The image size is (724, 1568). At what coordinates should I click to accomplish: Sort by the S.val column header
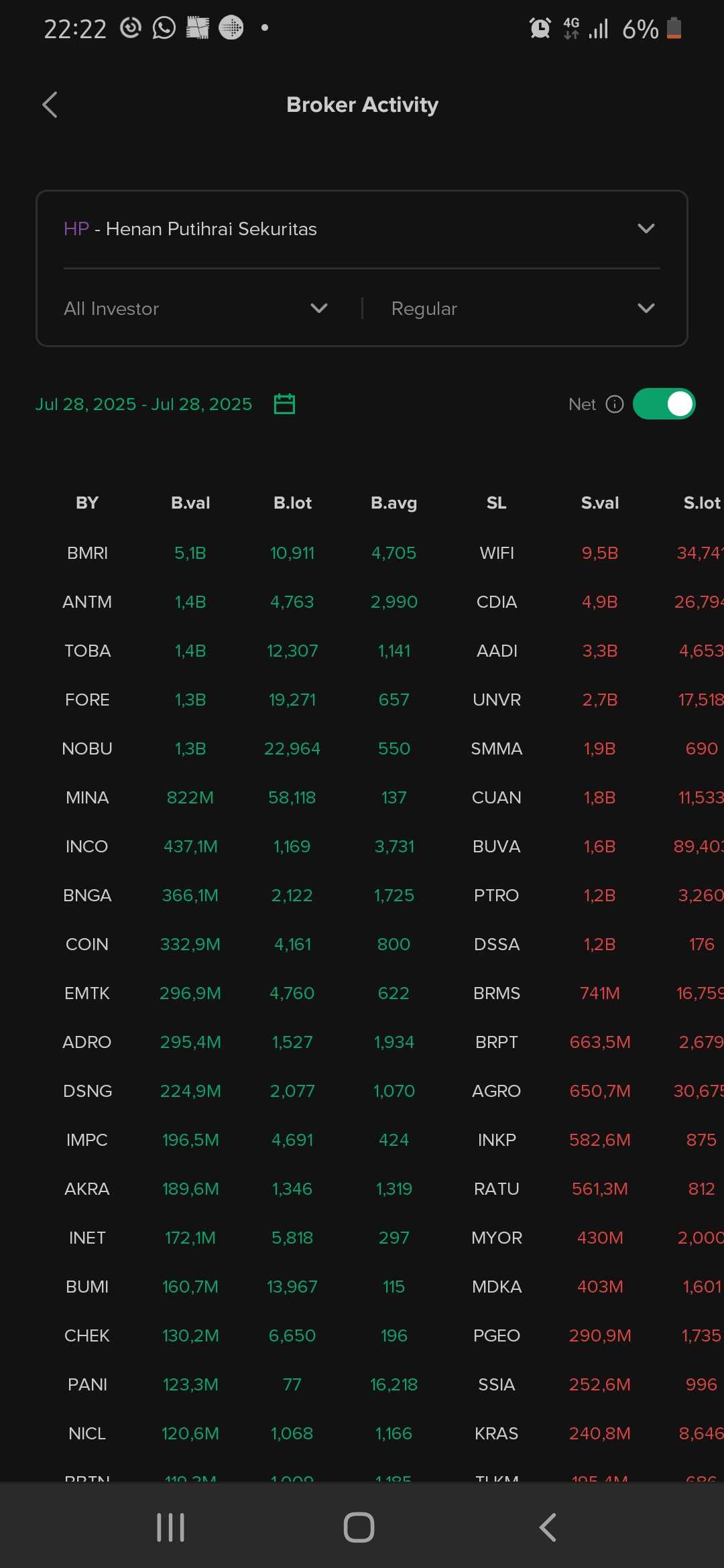(x=600, y=503)
